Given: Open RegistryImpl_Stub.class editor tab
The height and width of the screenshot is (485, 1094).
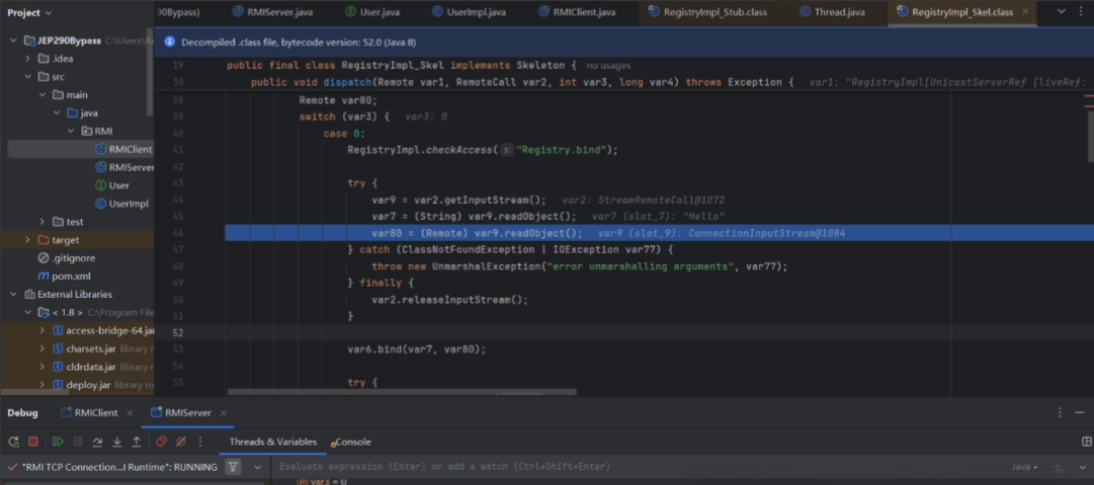Looking at the screenshot, I should (x=709, y=12).
